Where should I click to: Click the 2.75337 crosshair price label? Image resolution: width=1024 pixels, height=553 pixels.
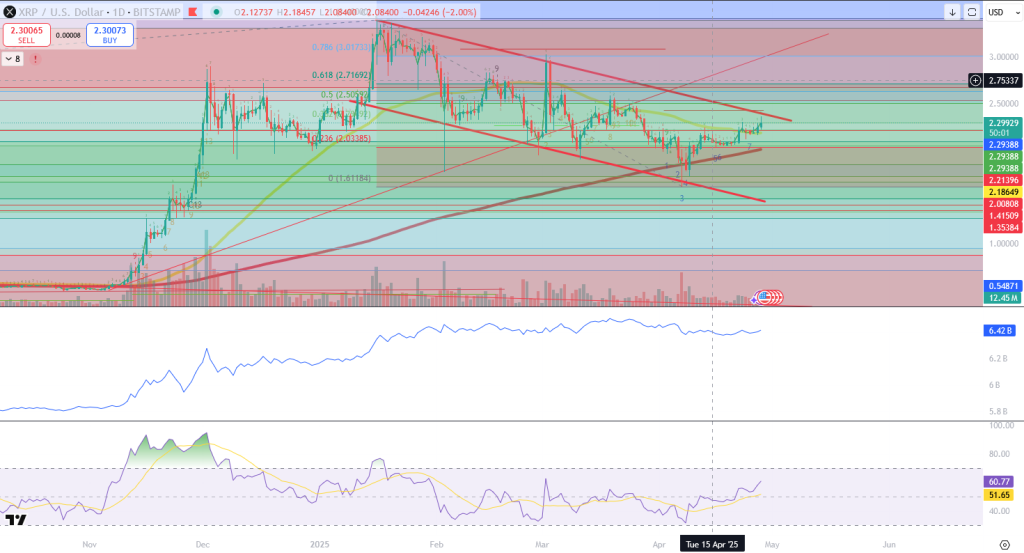(1003, 80)
